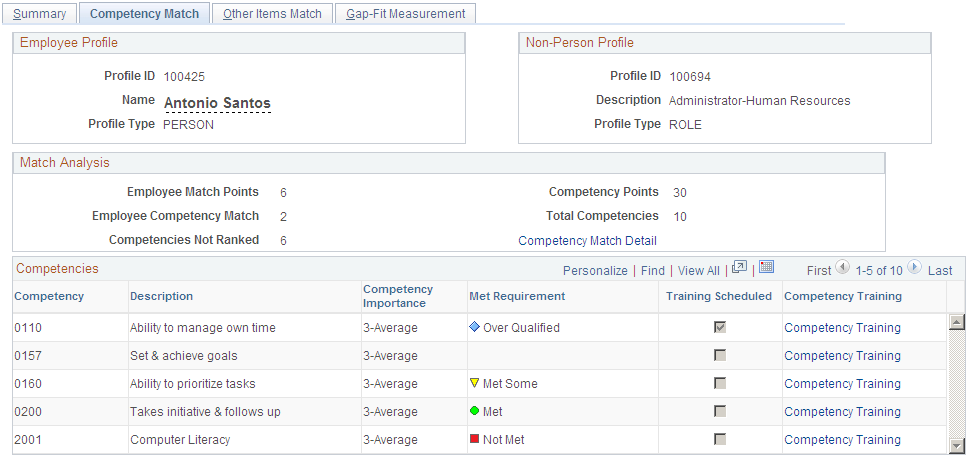
Task: Click scrollbar up arrow in grid
Action: point(956,321)
